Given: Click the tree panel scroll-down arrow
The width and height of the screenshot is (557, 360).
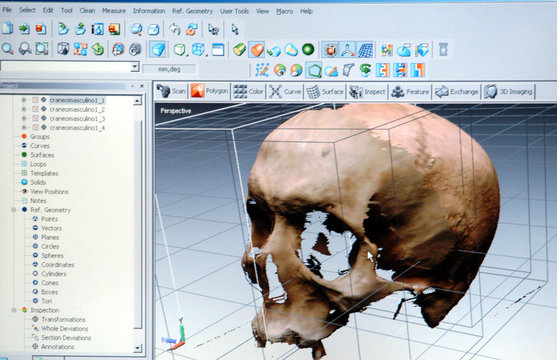Looking at the screenshot, I should click(x=137, y=348).
